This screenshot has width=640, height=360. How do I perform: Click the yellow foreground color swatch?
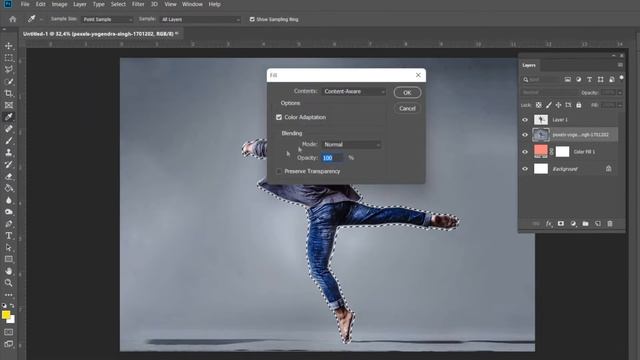click(6, 315)
